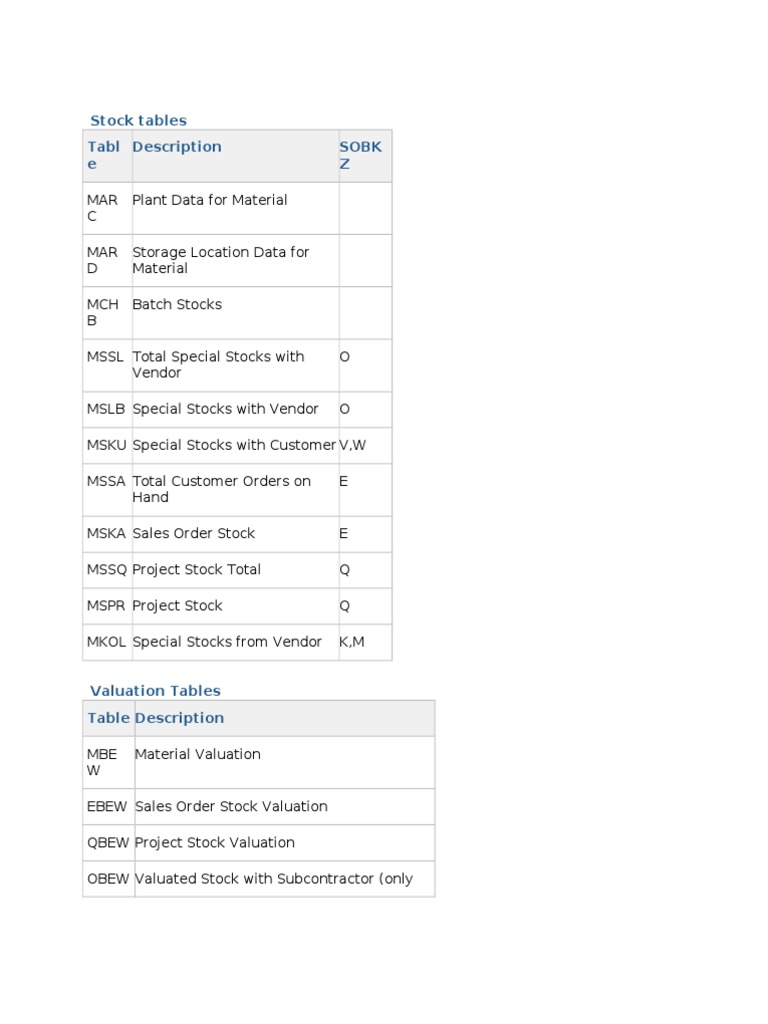Viewport: 768px width, 1024px height.
Task: Click the MSPR table name cell
Action: click(x=106, y=605)
